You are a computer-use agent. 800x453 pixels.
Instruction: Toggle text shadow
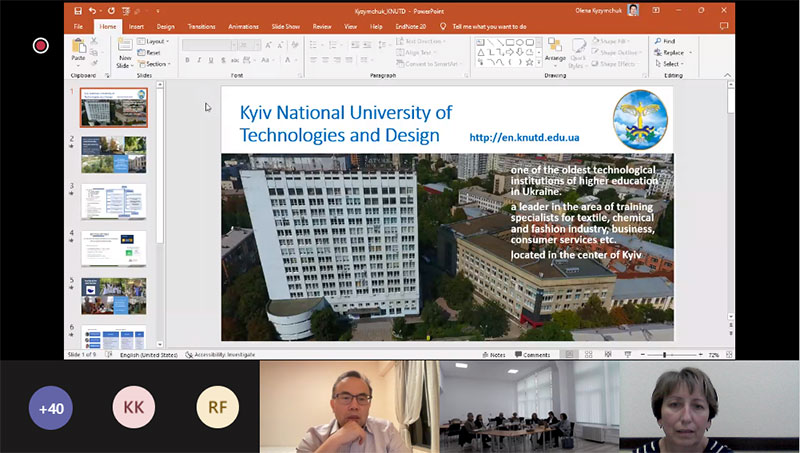(x=223, y=60)
